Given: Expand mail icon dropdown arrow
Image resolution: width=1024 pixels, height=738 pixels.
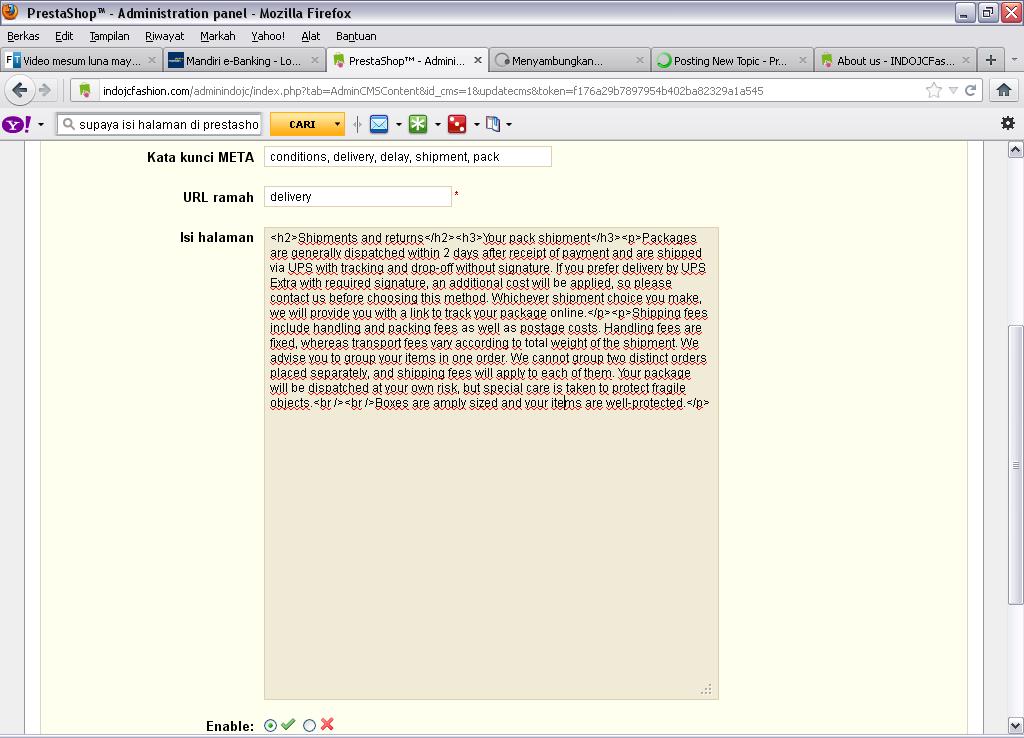Looking at the screenshot, I should pos(398,124).
